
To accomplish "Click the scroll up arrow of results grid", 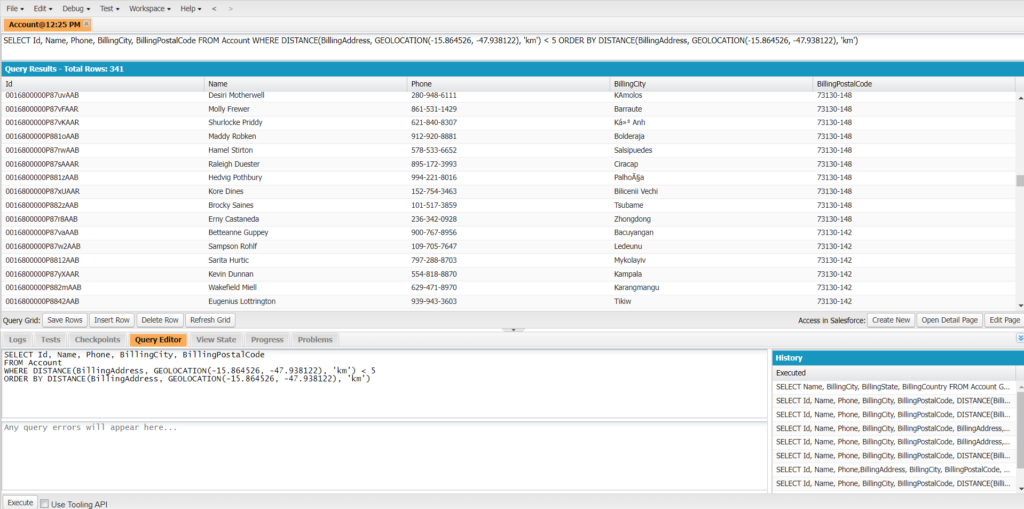I will pyautogui.click(x=1019, y=97).
